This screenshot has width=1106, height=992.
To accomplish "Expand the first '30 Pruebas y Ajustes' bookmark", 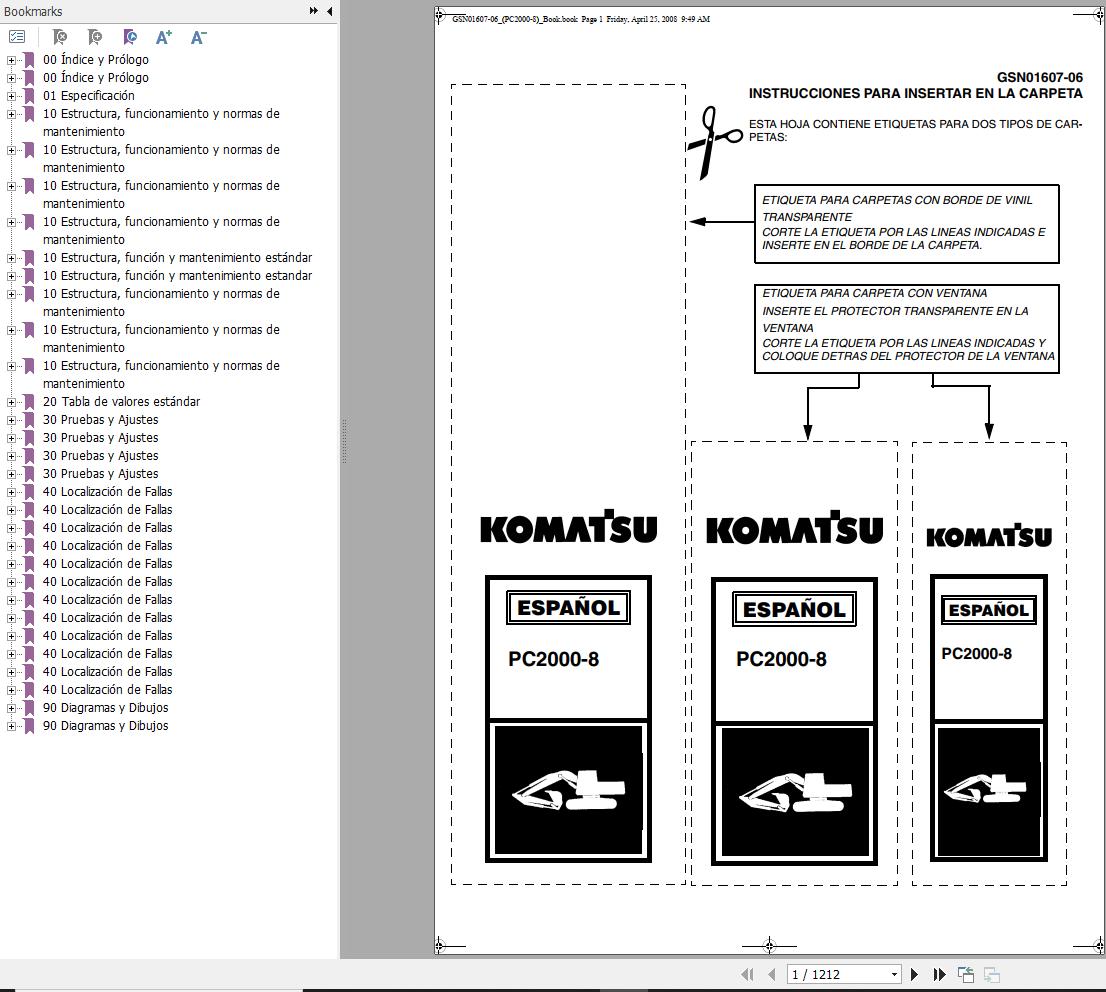I will pos(11,420).
